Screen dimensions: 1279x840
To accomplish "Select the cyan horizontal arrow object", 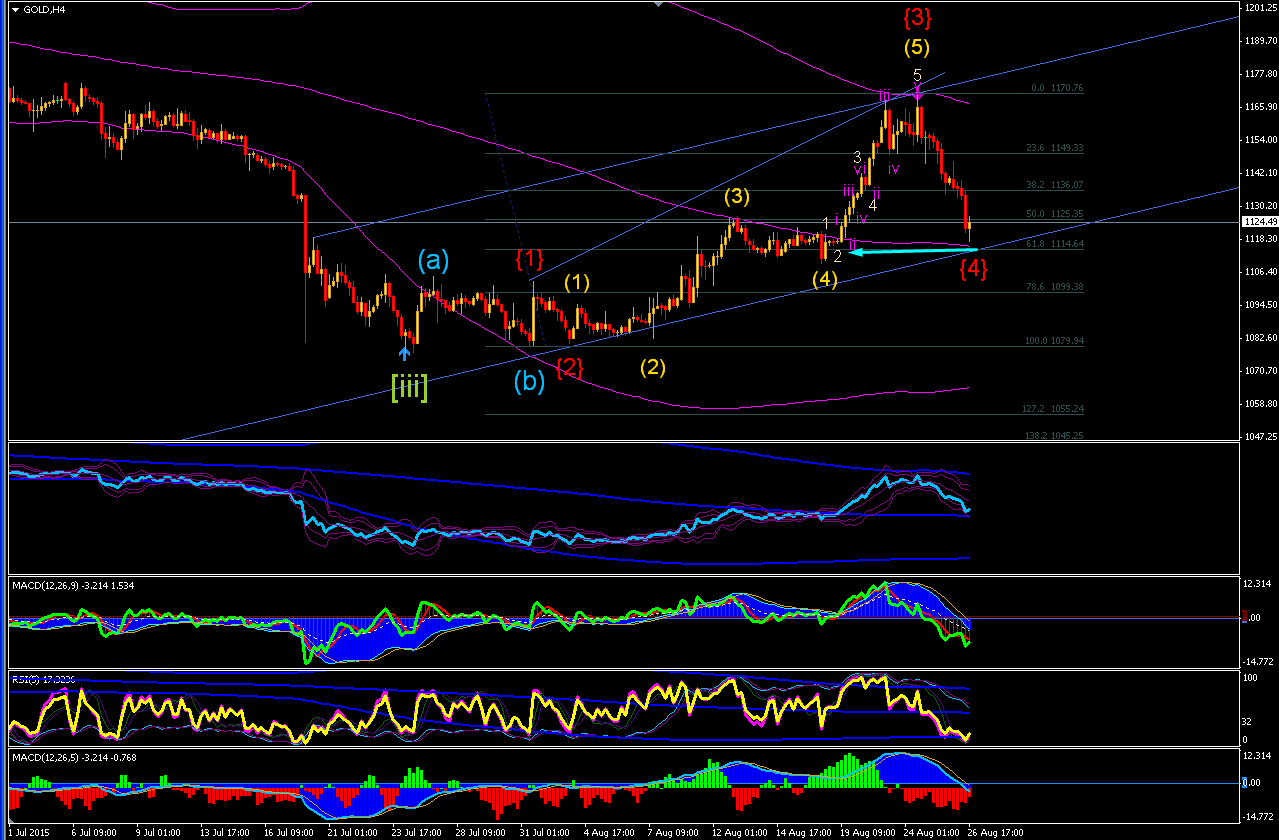I will 912,250.
